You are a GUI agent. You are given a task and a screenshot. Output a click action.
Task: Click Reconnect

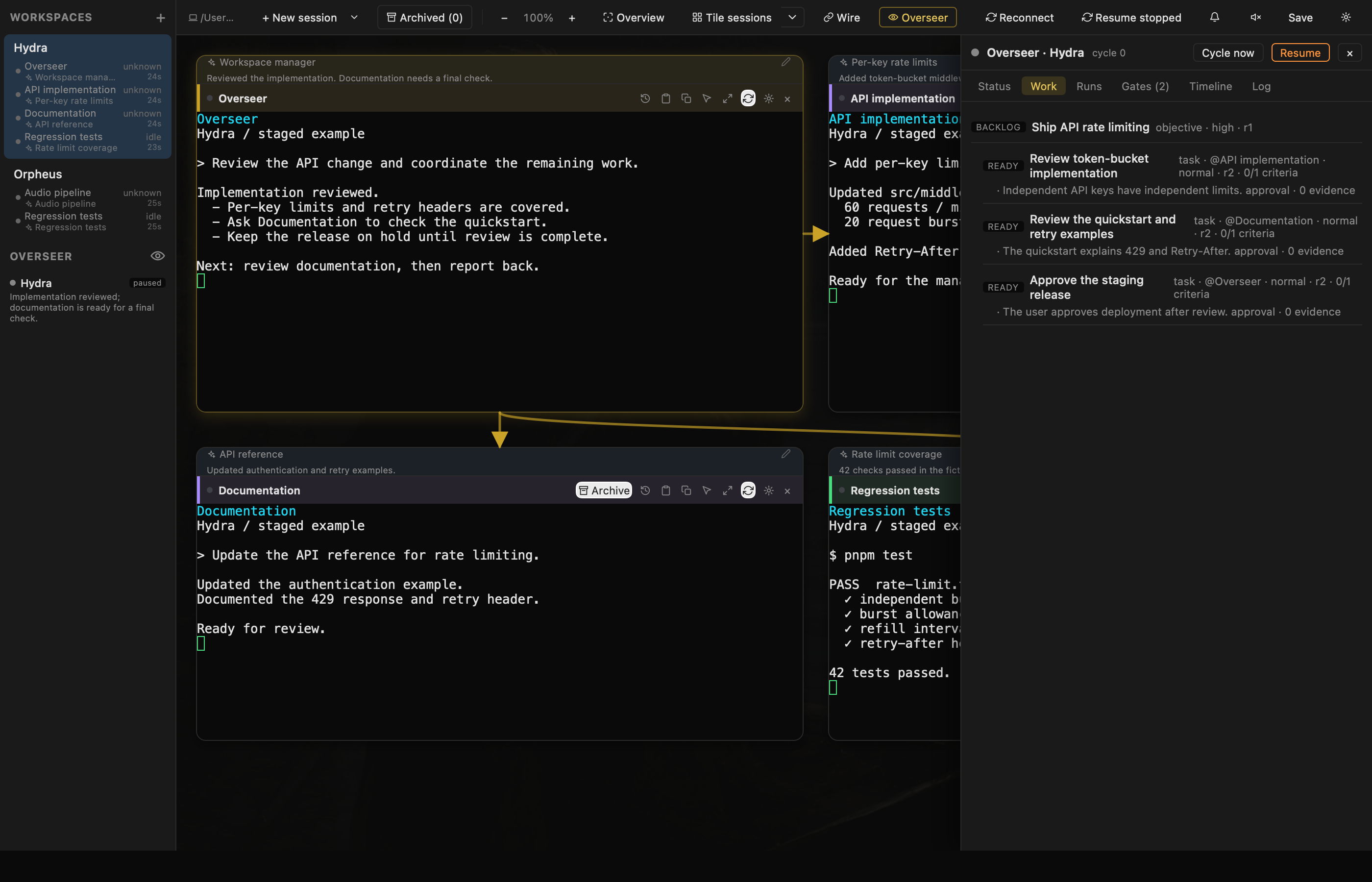coord(1019,18)
